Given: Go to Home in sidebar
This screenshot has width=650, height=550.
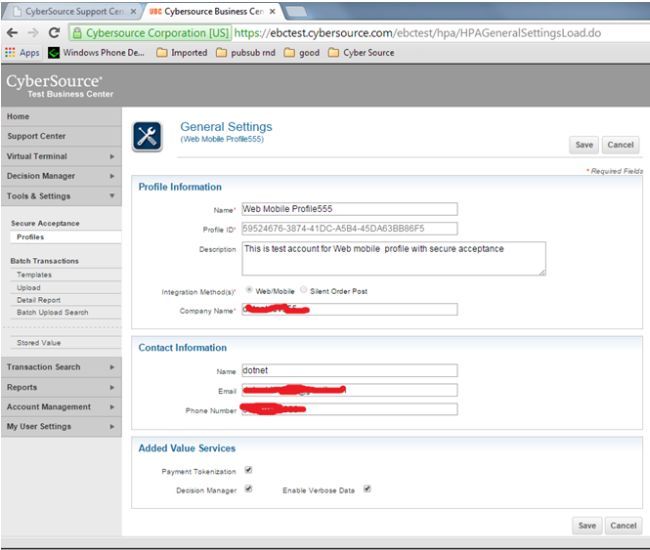Looking at the screenshot, I should click(61, 116).
